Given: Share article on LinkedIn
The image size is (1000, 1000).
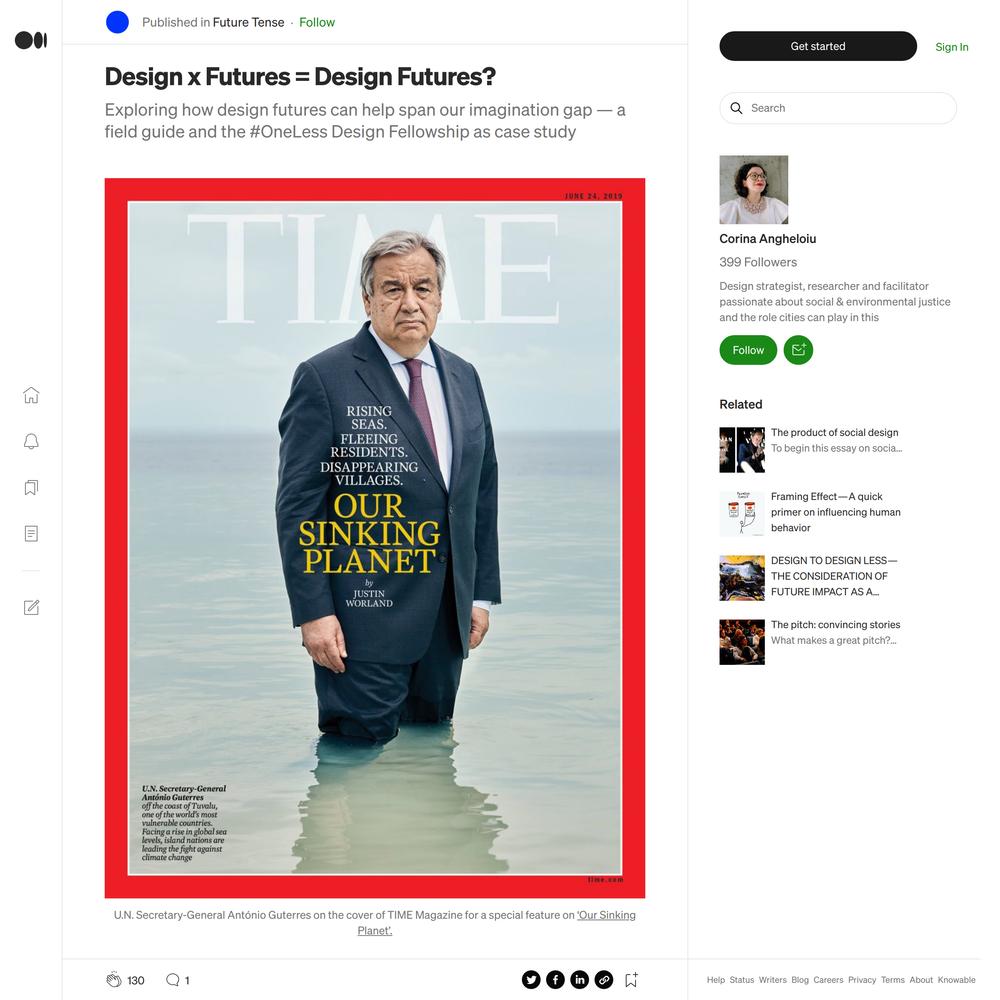Looking at the screenshot, I should [x=579, y=980].
